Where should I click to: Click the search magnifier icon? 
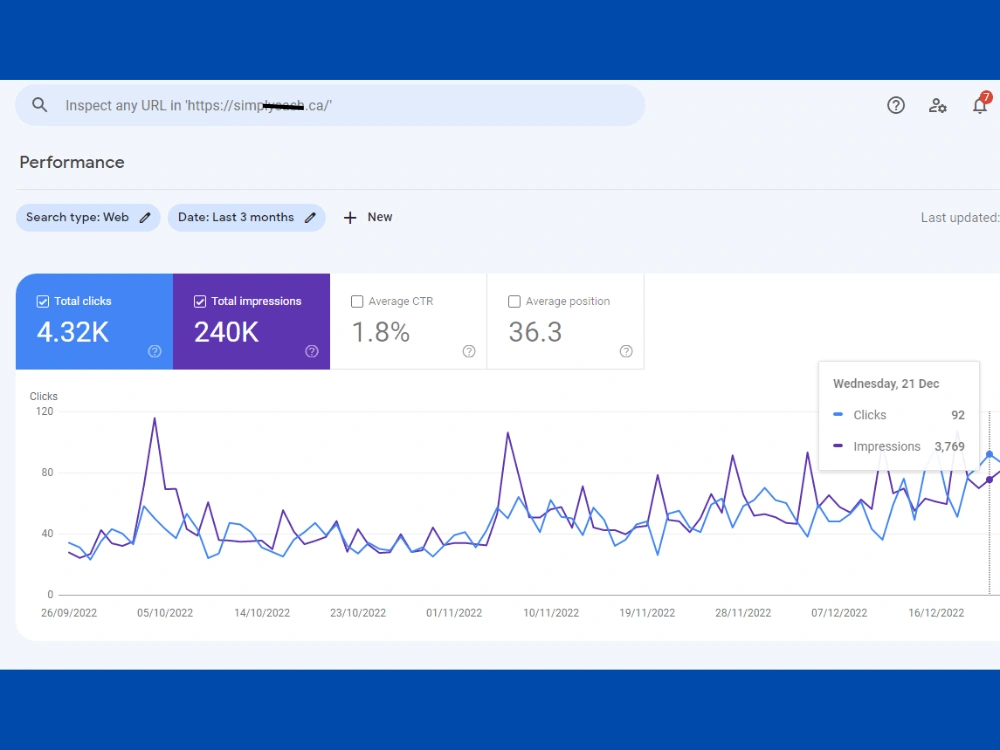click(40, 105)
